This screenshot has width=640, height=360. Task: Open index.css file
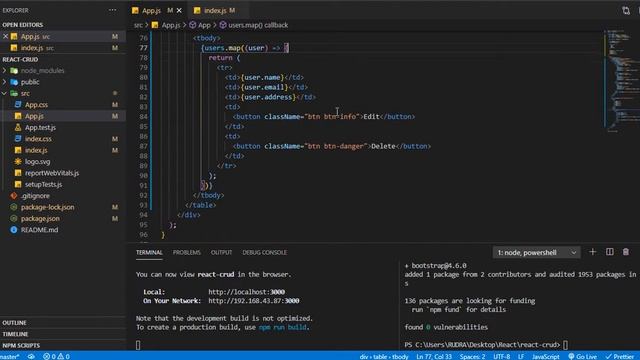38,139
